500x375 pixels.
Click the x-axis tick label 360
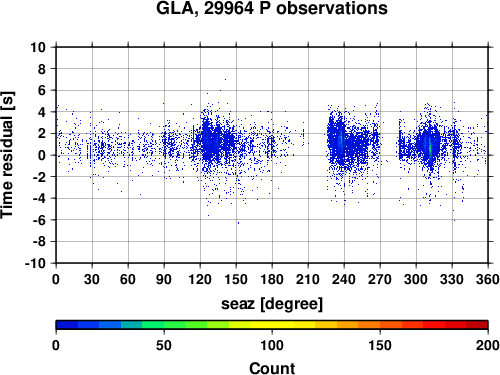coord(488,279)
